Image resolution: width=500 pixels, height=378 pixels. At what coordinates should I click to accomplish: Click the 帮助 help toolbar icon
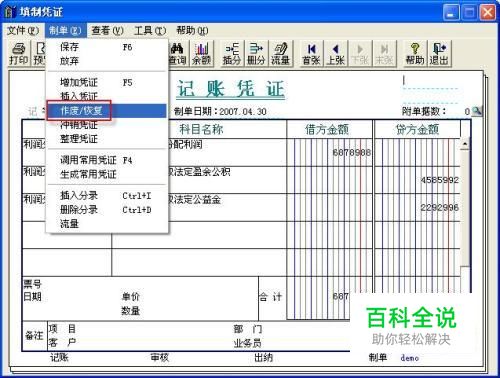click(x=415, y=54)
